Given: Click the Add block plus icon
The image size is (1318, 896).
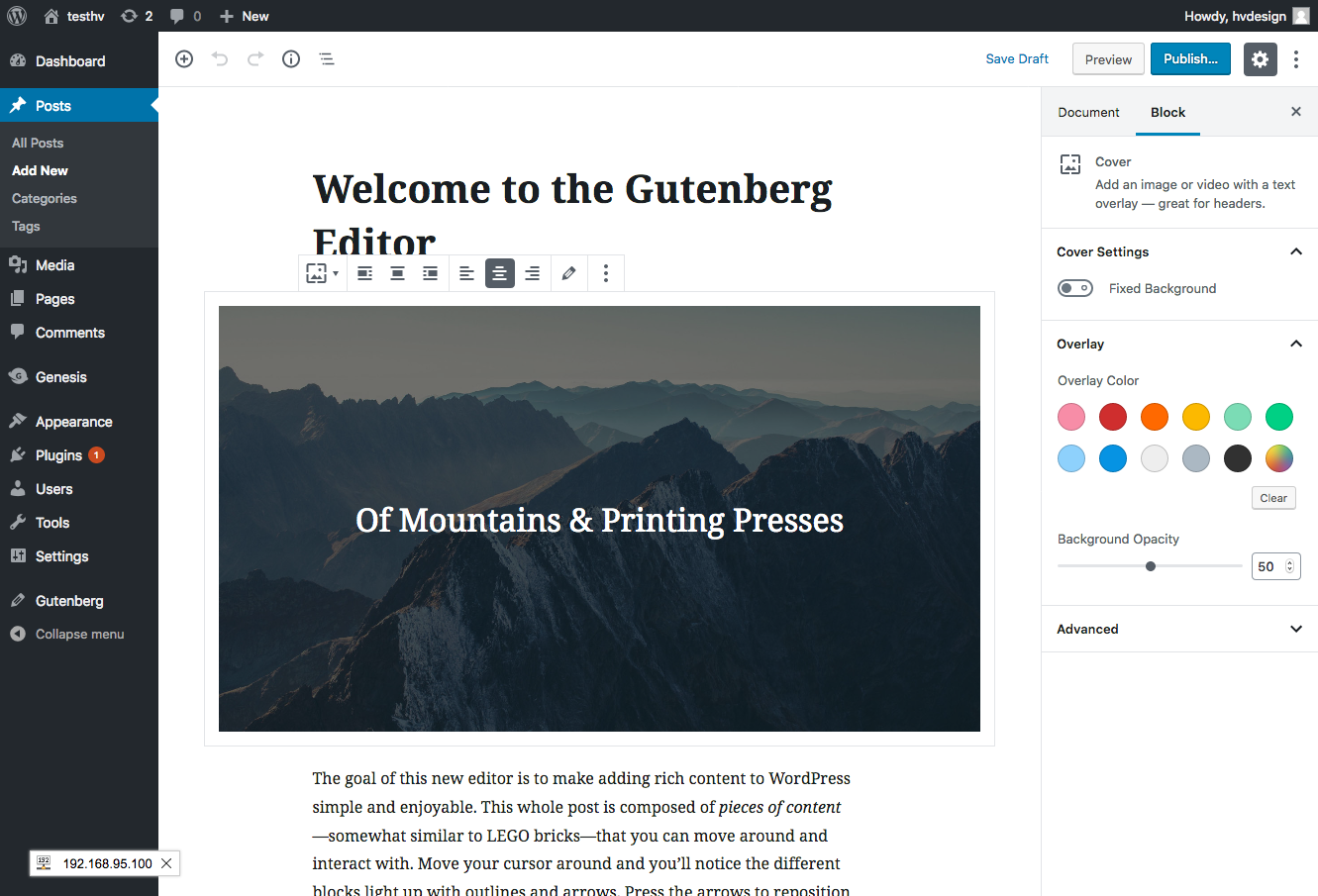Looking at the screenshot, I should pos(184,59).
